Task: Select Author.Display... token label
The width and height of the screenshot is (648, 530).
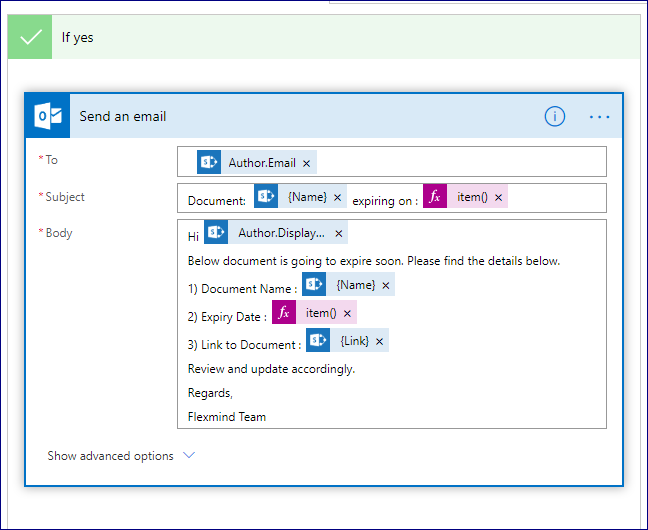Action: click(281, 233)
